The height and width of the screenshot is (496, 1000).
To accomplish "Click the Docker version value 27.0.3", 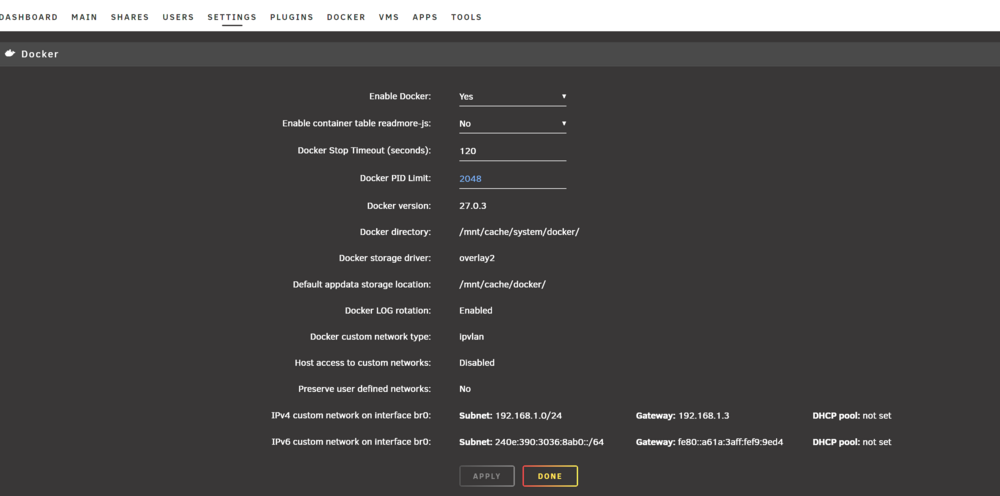I will point(473,206).
